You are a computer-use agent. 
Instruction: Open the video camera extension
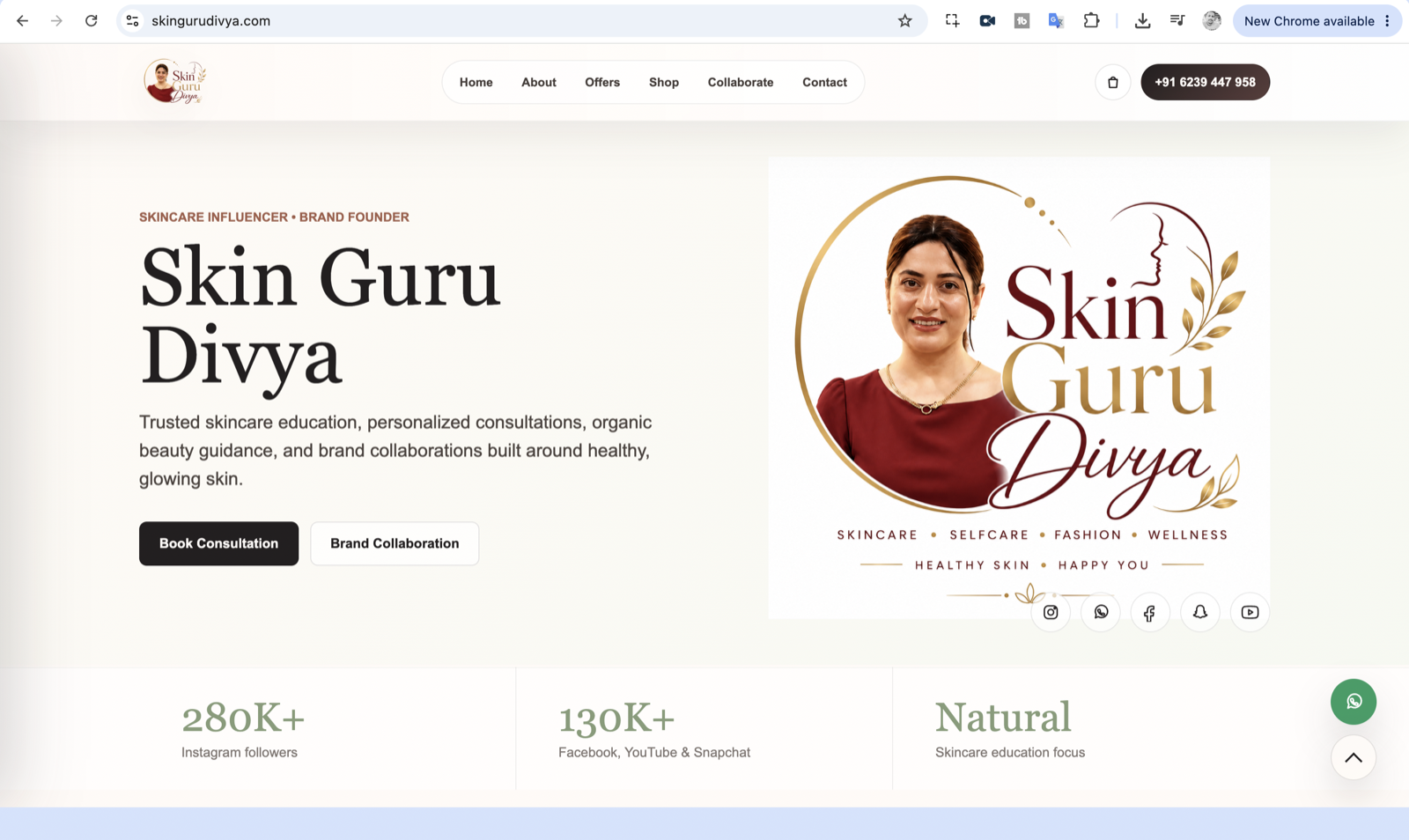click(987, 20)
